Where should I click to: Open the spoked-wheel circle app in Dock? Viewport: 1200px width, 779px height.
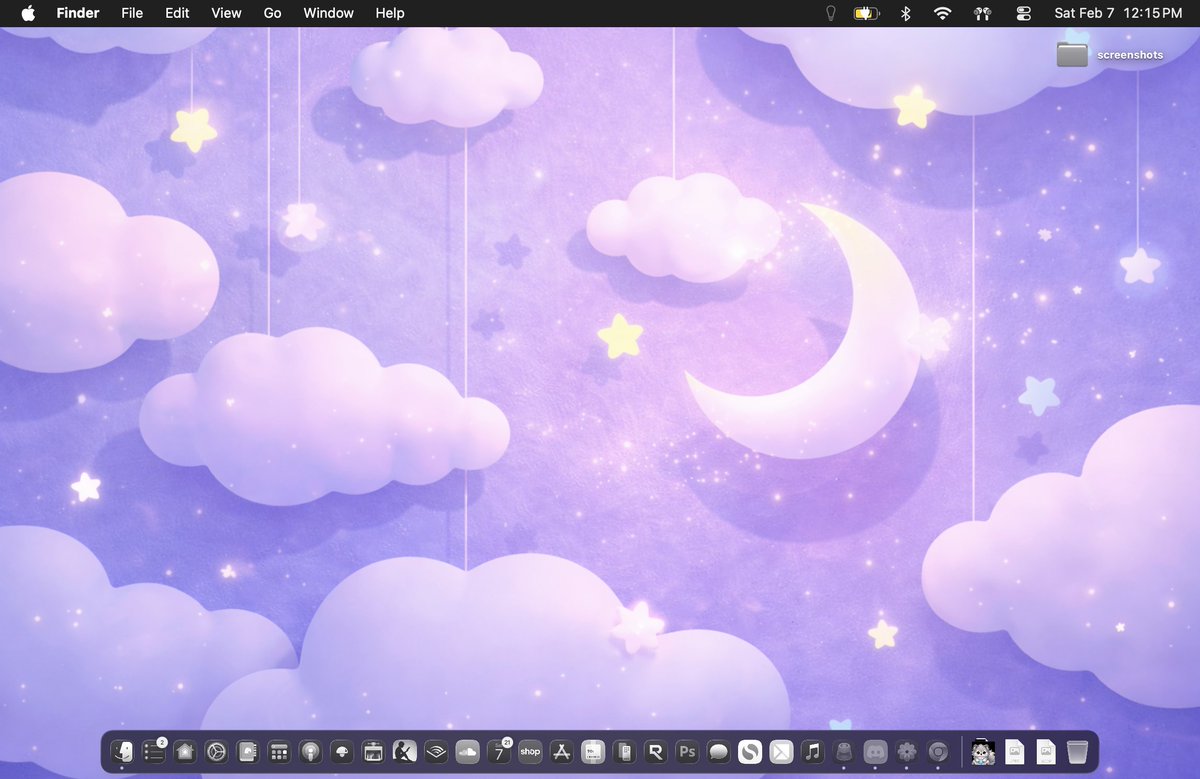[x=216, y=751]
